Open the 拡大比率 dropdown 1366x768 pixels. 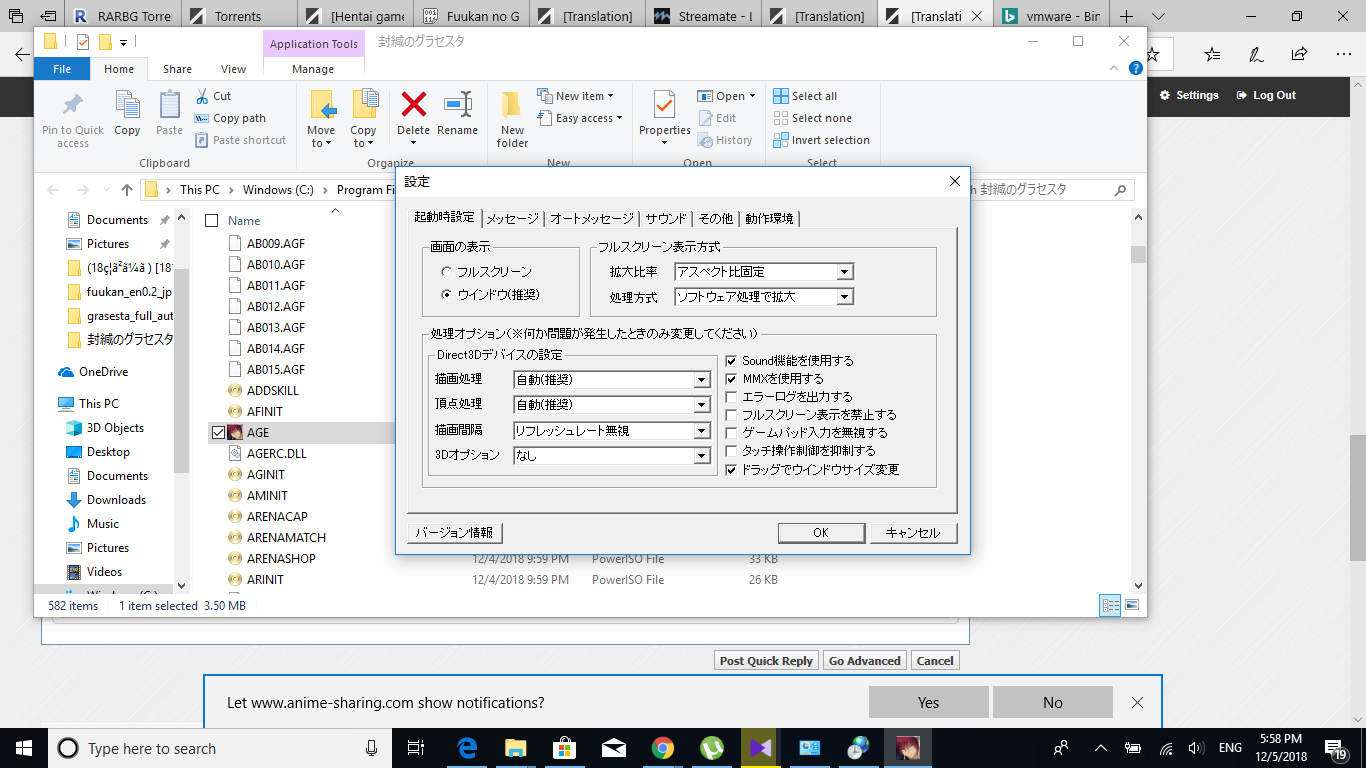coord(845,272)
